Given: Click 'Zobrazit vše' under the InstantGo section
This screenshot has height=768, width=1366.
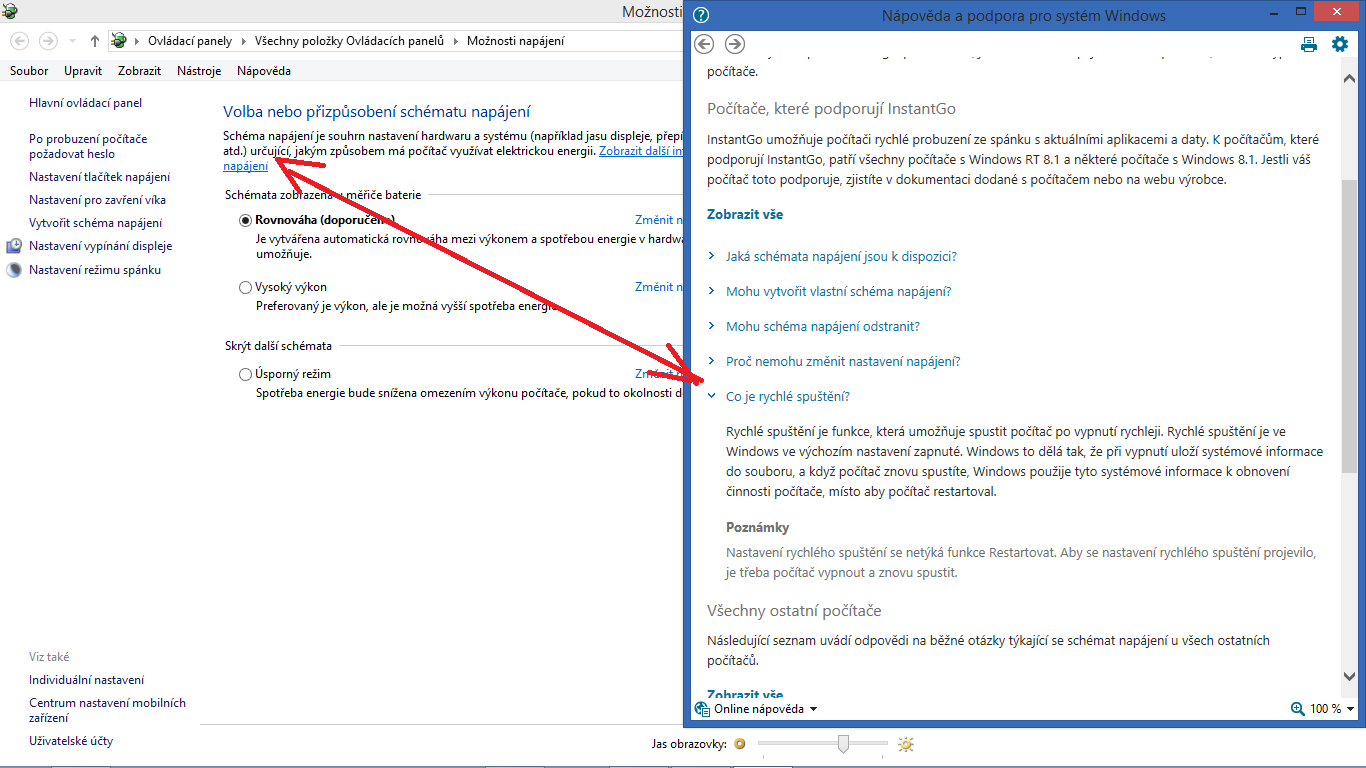Looking at the screenshot, I should pyautogui.click(x=745, y=214).
